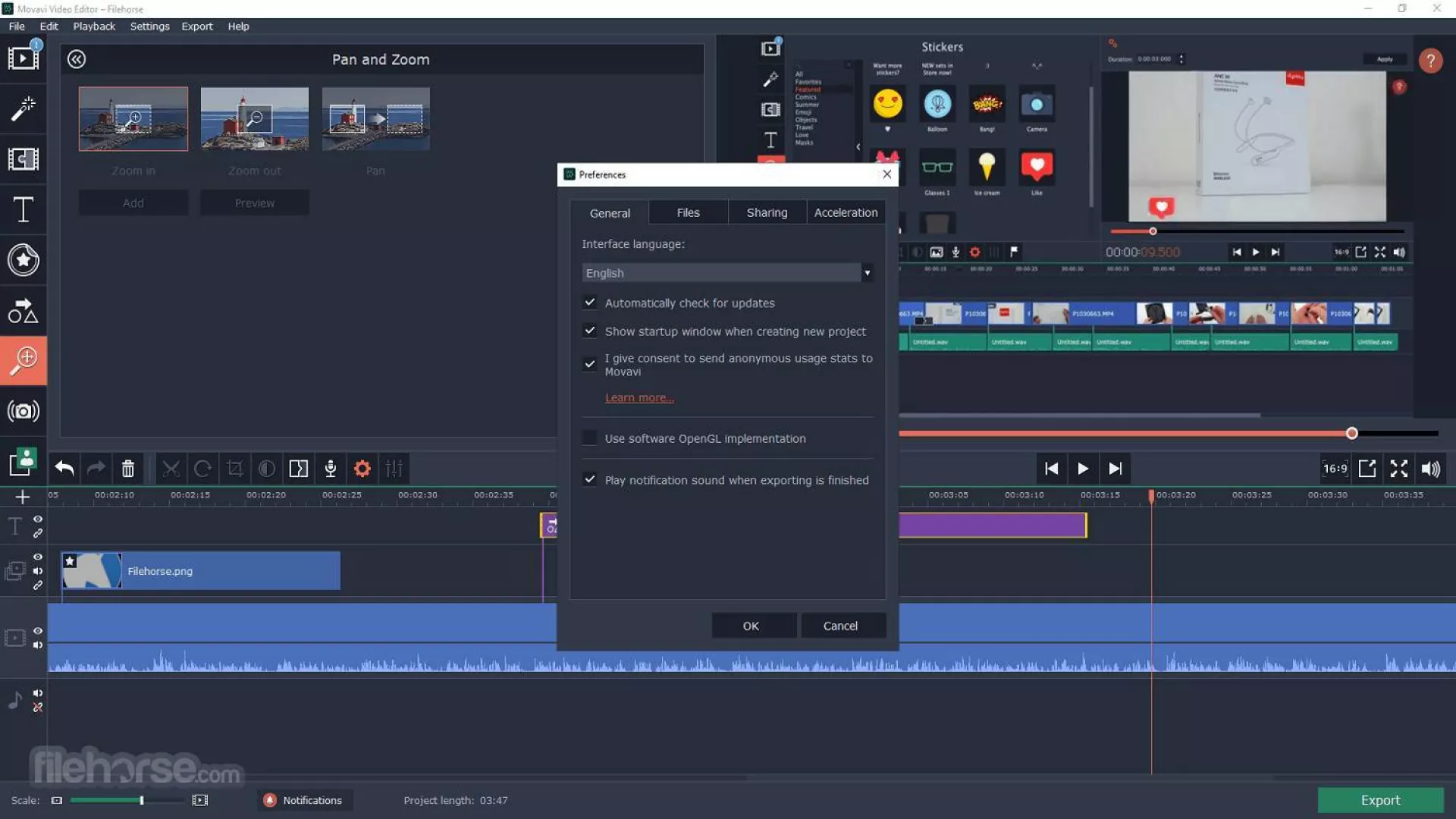Adjust the timeline Scale slider

(141, 800)
